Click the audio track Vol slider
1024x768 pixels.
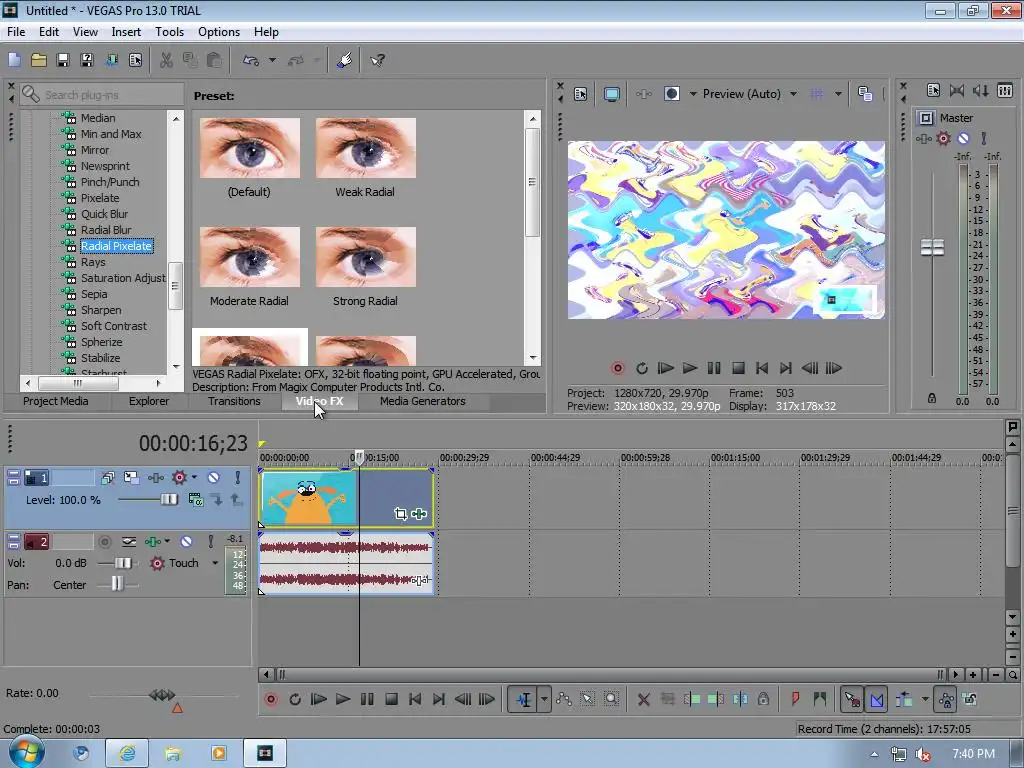[123, 563]
